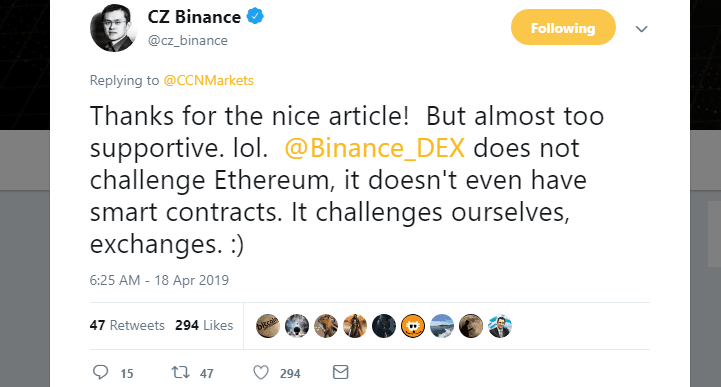Open the man in suit liker avatar
Image resolution: width=721 pixels, height=387 pixels.
coord(500,326)
